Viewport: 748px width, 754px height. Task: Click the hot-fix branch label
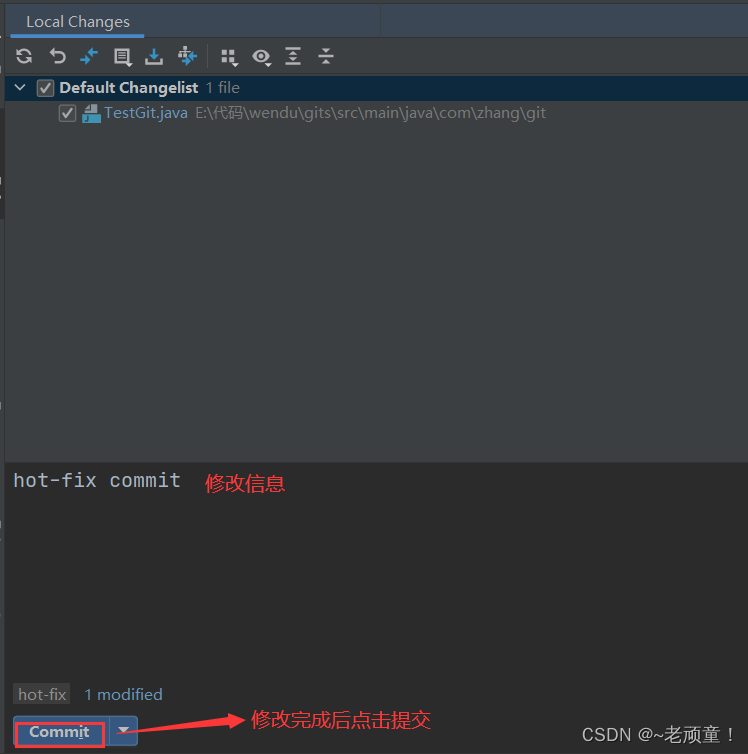tap(42, 694)
